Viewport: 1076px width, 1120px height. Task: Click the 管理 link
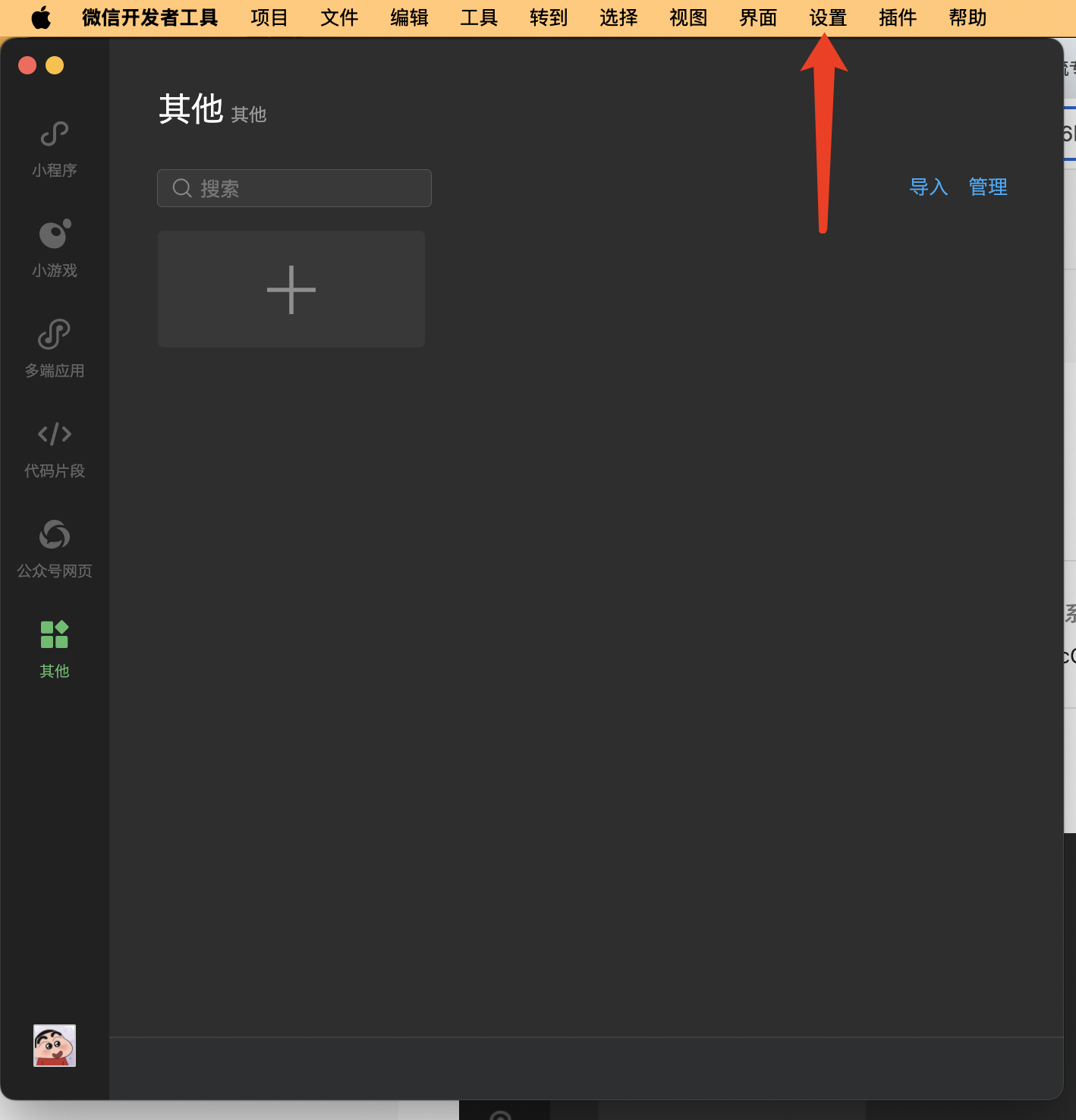tap(988, 187)
